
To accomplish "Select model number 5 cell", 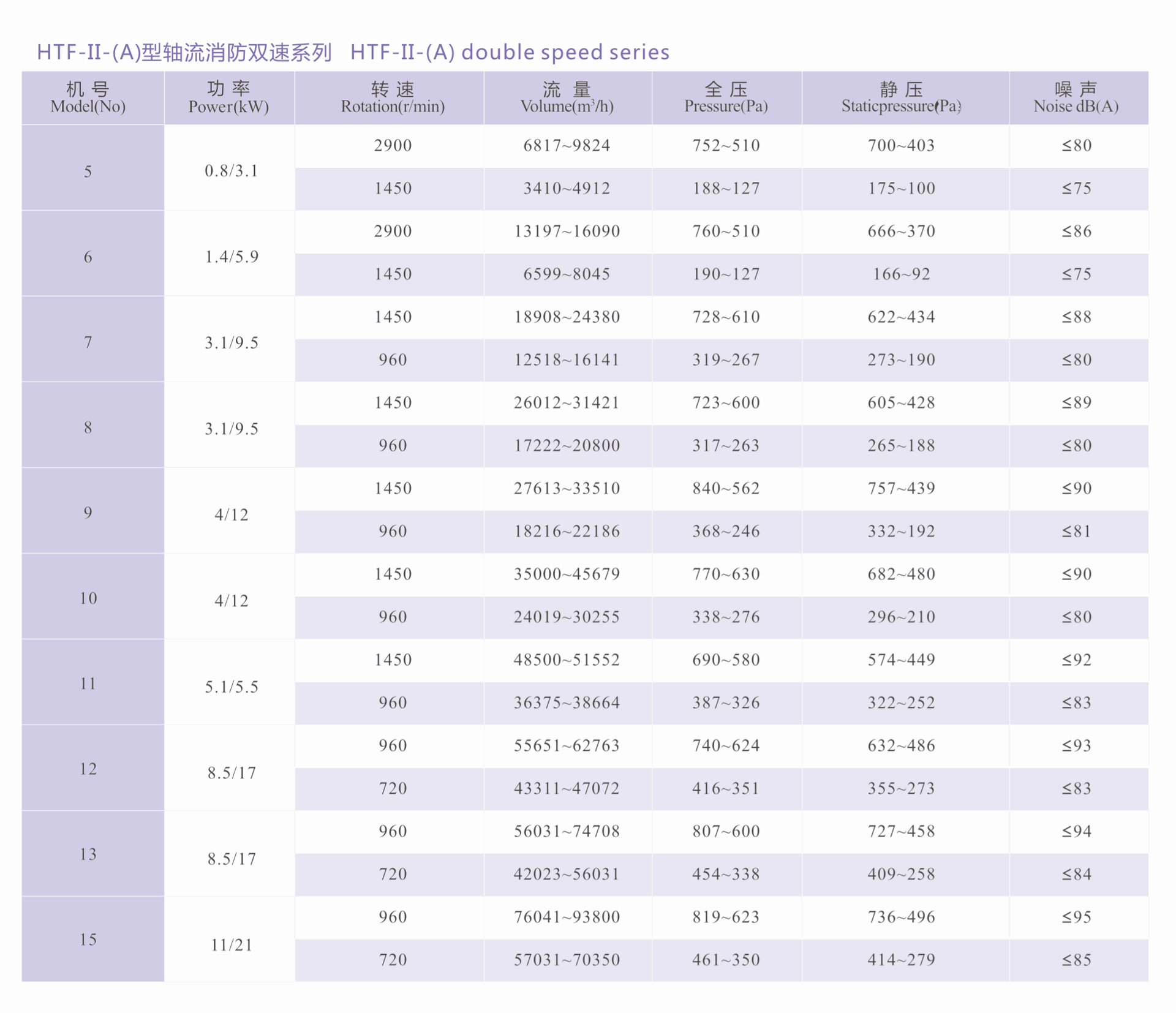I will click(x=93, y=168).
